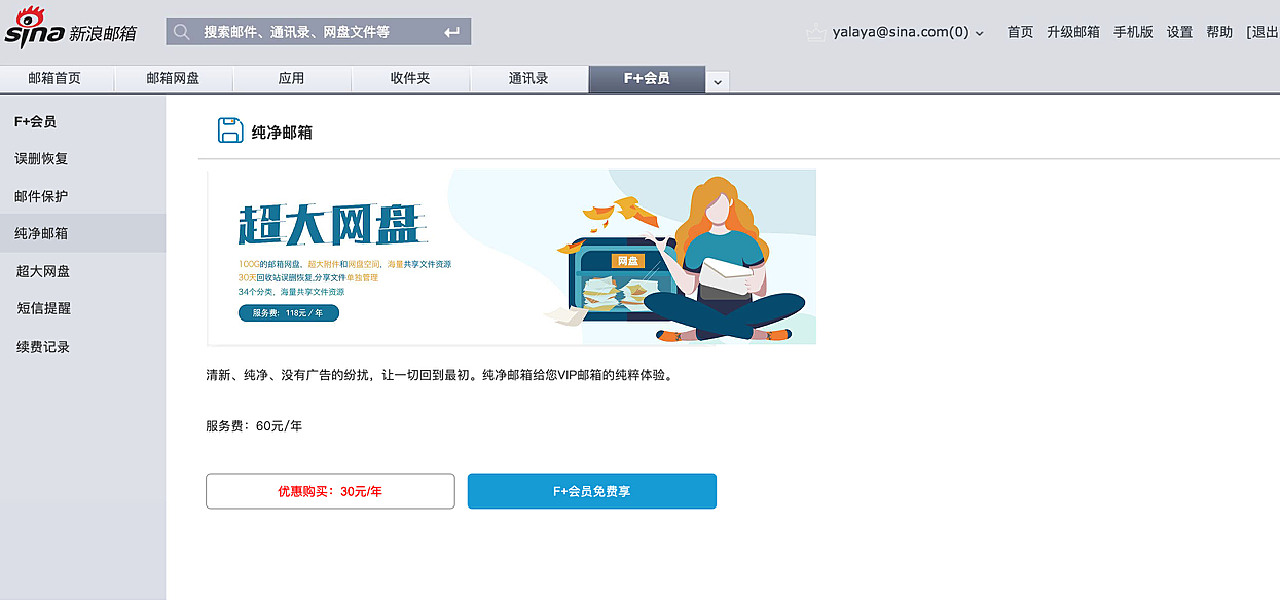Screen dimensions: 1280x601
Task: Switch to the 邮箱首页 tab
Action: pos(55,78)
